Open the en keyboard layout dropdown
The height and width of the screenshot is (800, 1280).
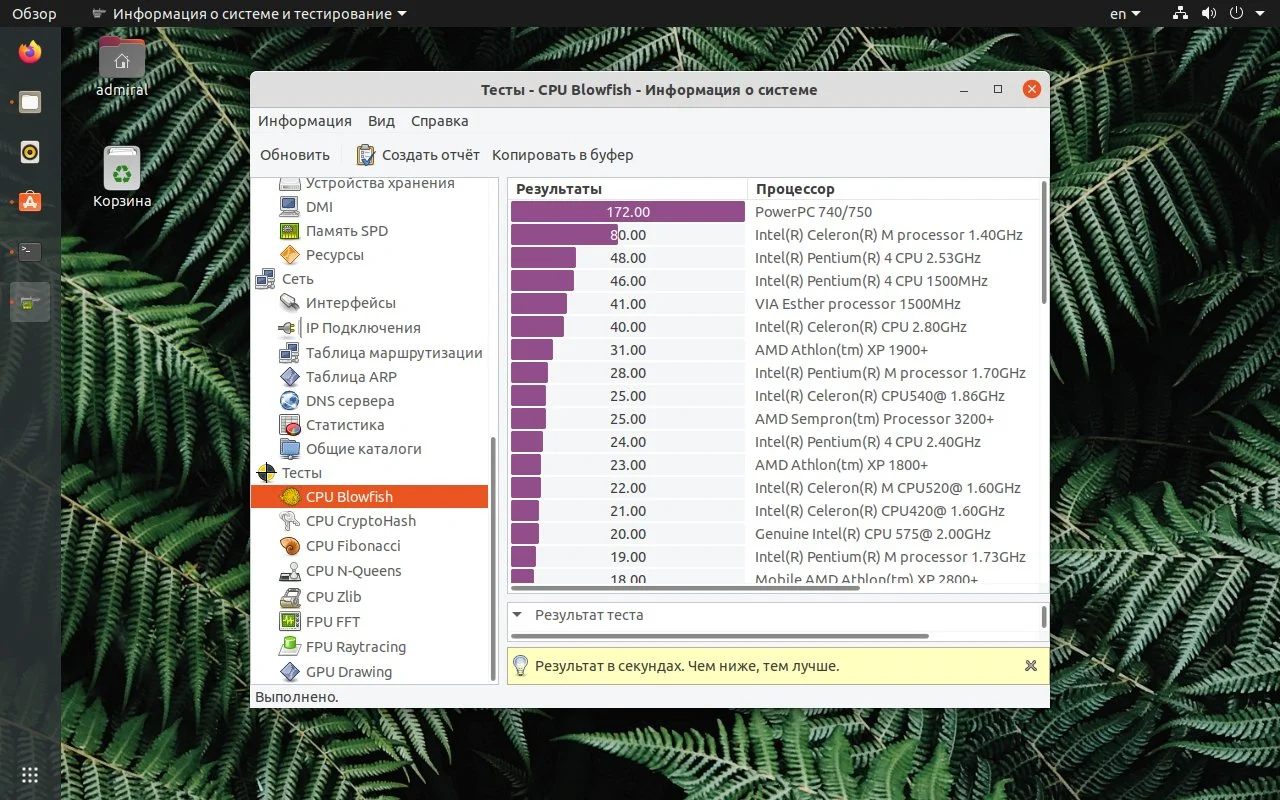tap(1125, 14)
